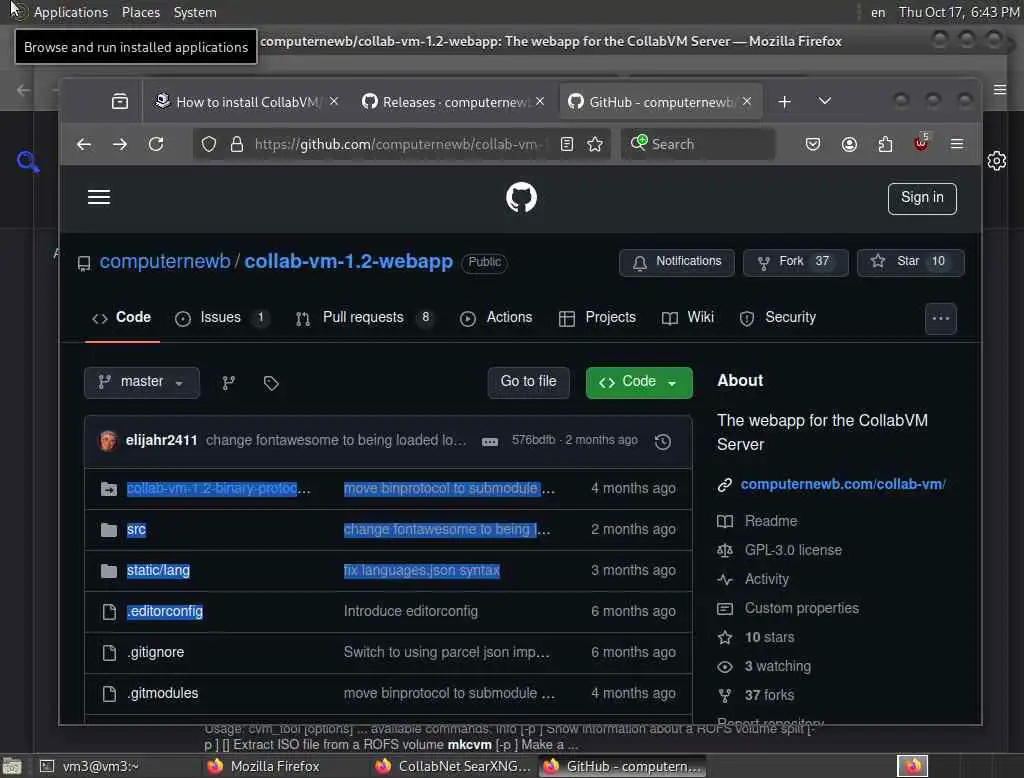Open the Pull requests tab
This screenshot has height=778, width=1024.
(364, 317)
